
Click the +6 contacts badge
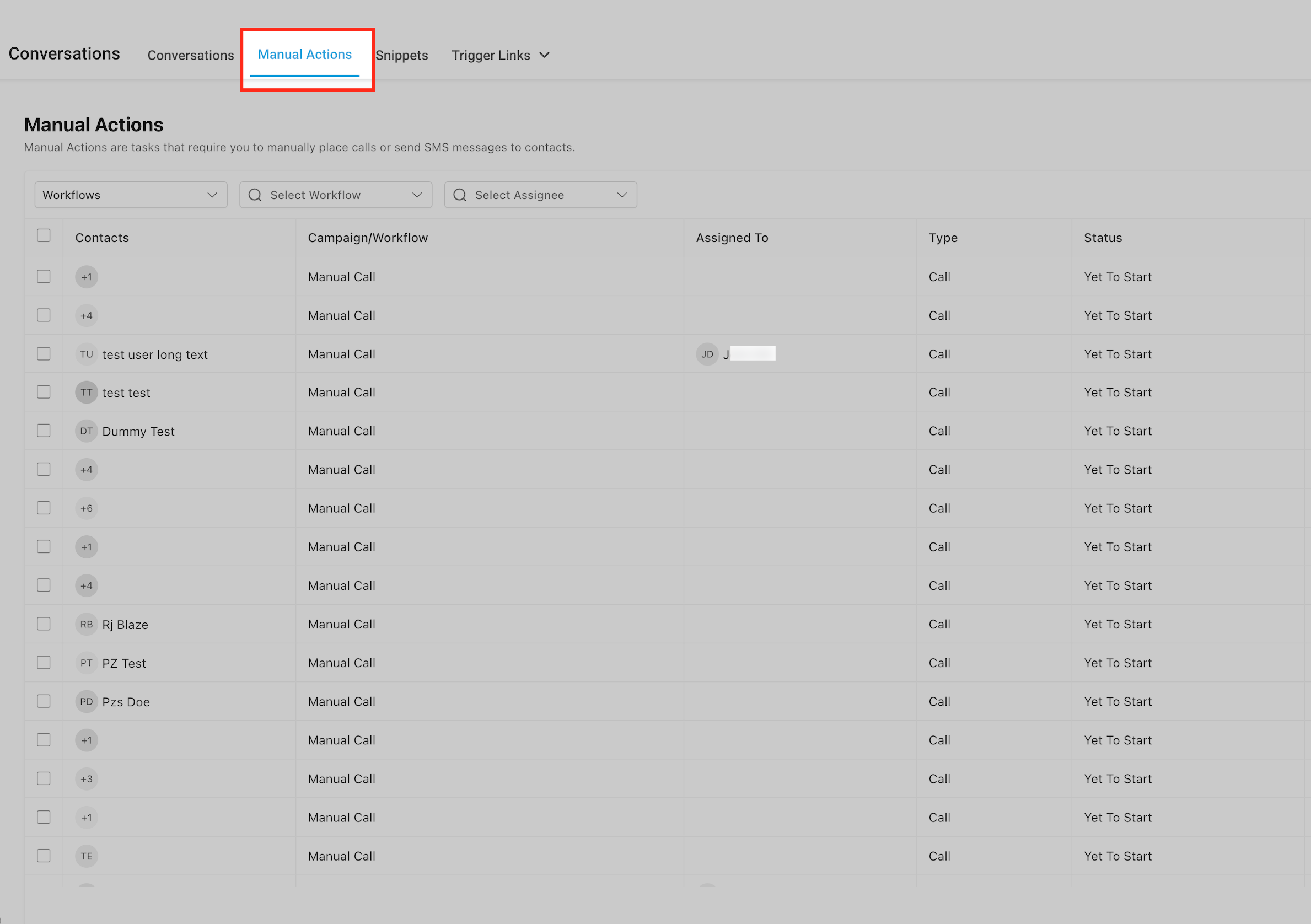click(x=86, y=508)
